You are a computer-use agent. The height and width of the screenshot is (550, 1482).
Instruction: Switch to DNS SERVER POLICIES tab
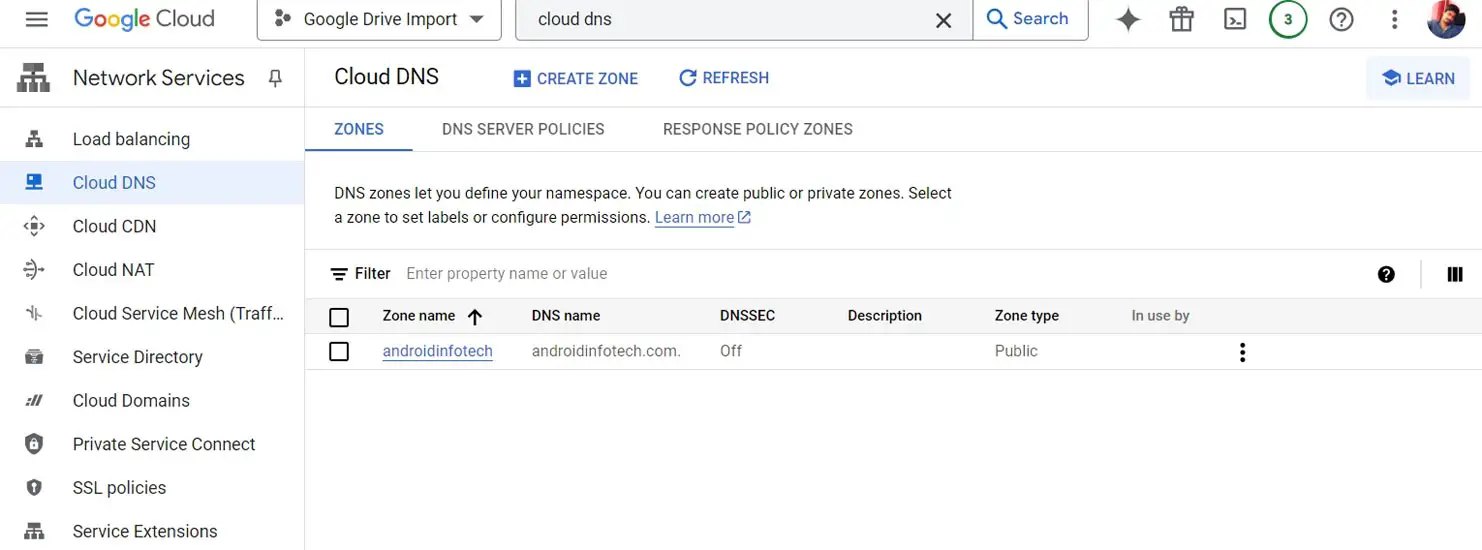(523, 129)
